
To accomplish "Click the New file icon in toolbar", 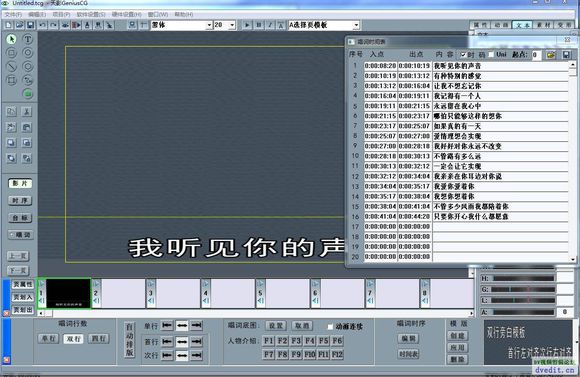I will click(x=9, y=25).
